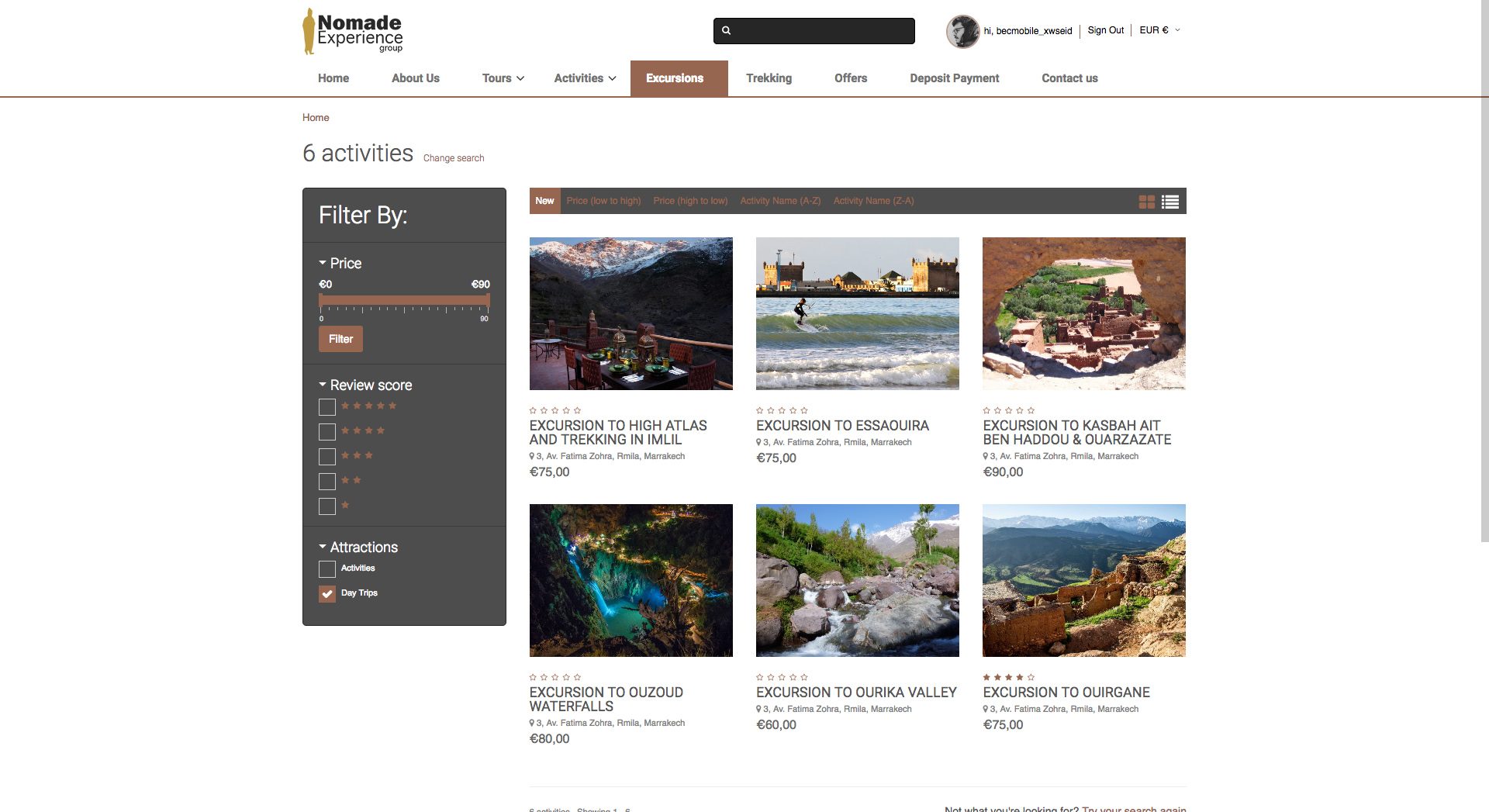The width and height of the screenshot is (1489, 812).
Task: Open the Offers menu item
Action: coord(851,78)
